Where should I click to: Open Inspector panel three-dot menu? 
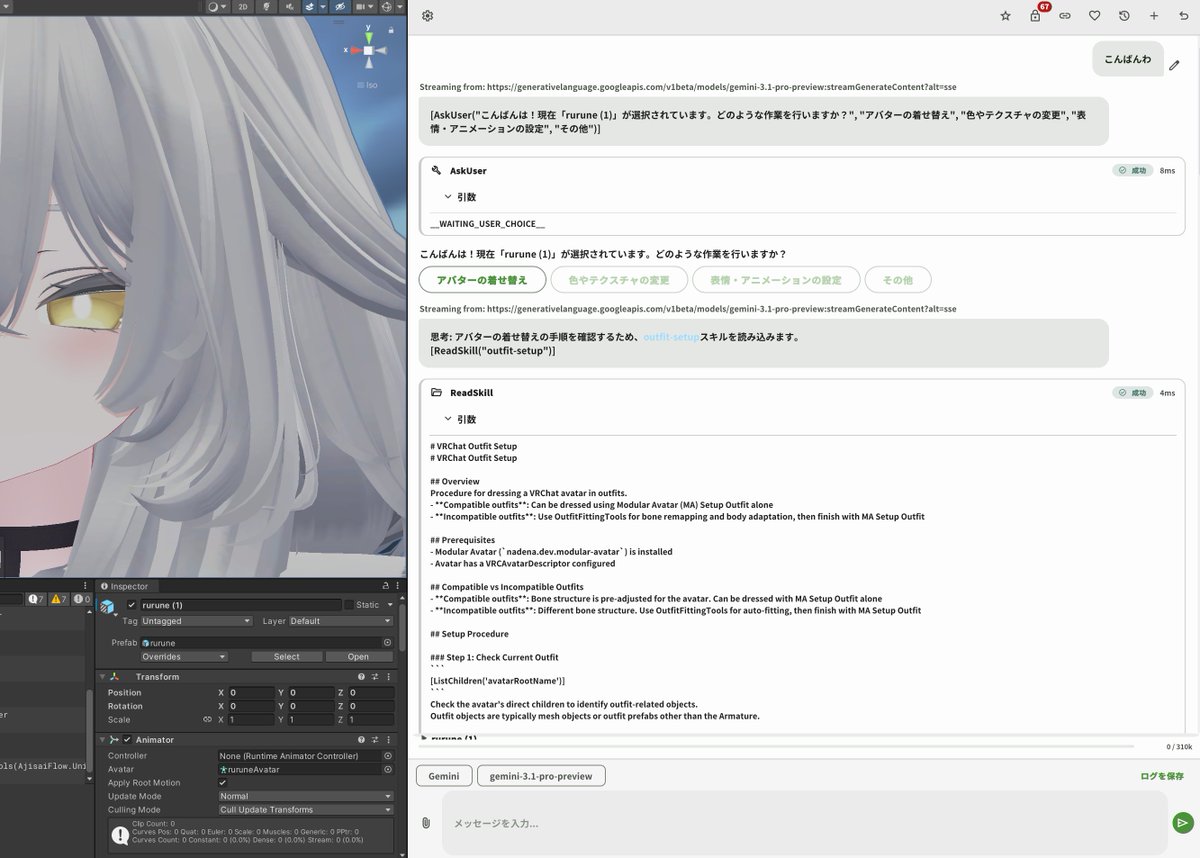[x=397, y=586]
